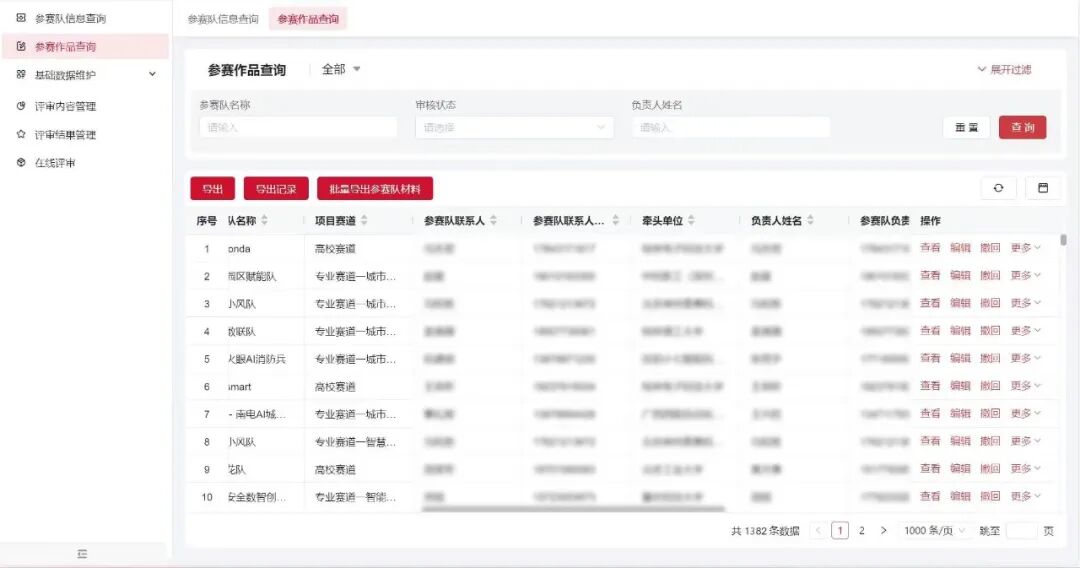
Task: Open the 1000 条/页 page size dropdown
Action: 935,531
